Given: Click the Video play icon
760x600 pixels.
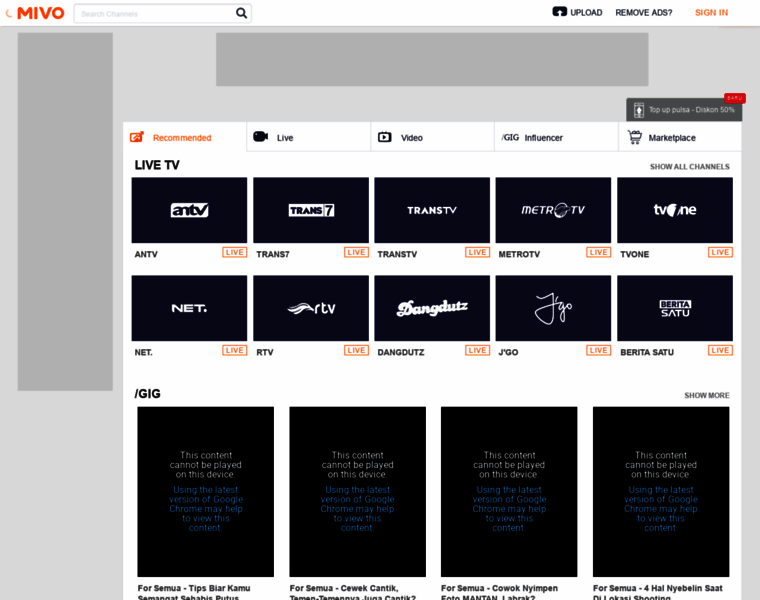Looking at the screenshot, I should [384, 137].
